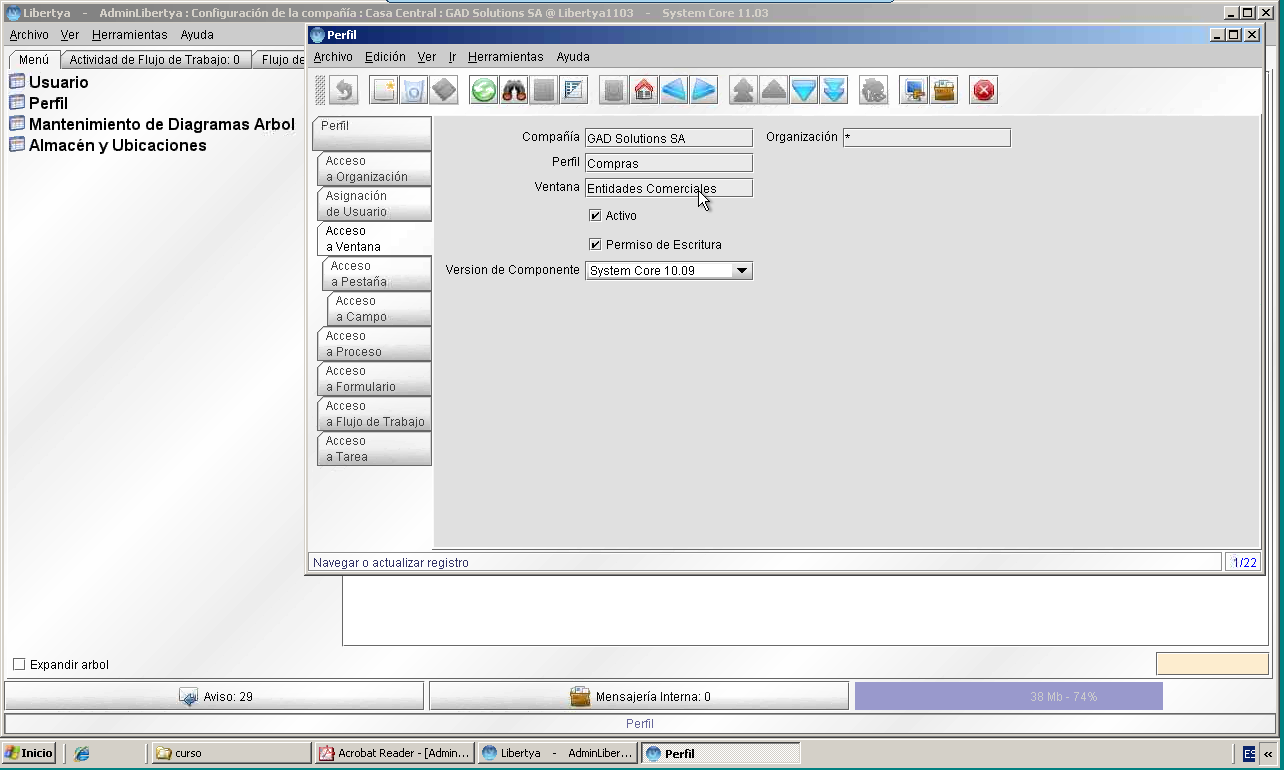Open Herramientas menu in Perfil window
1284x770 pixels.
click(x=506, y=57)
